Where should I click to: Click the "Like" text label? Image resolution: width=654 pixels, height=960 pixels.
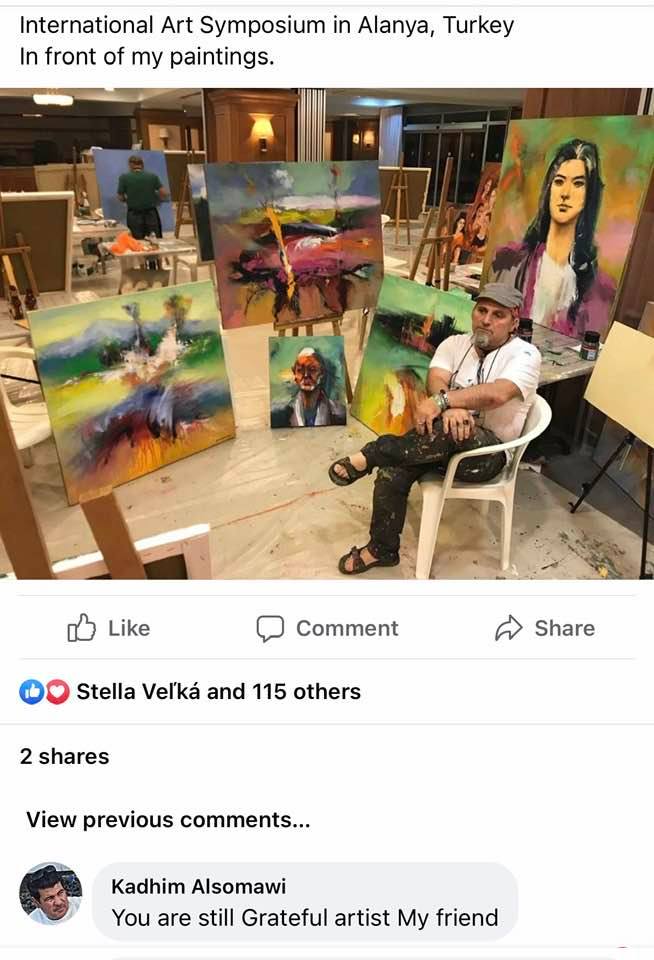pos(129,628)
